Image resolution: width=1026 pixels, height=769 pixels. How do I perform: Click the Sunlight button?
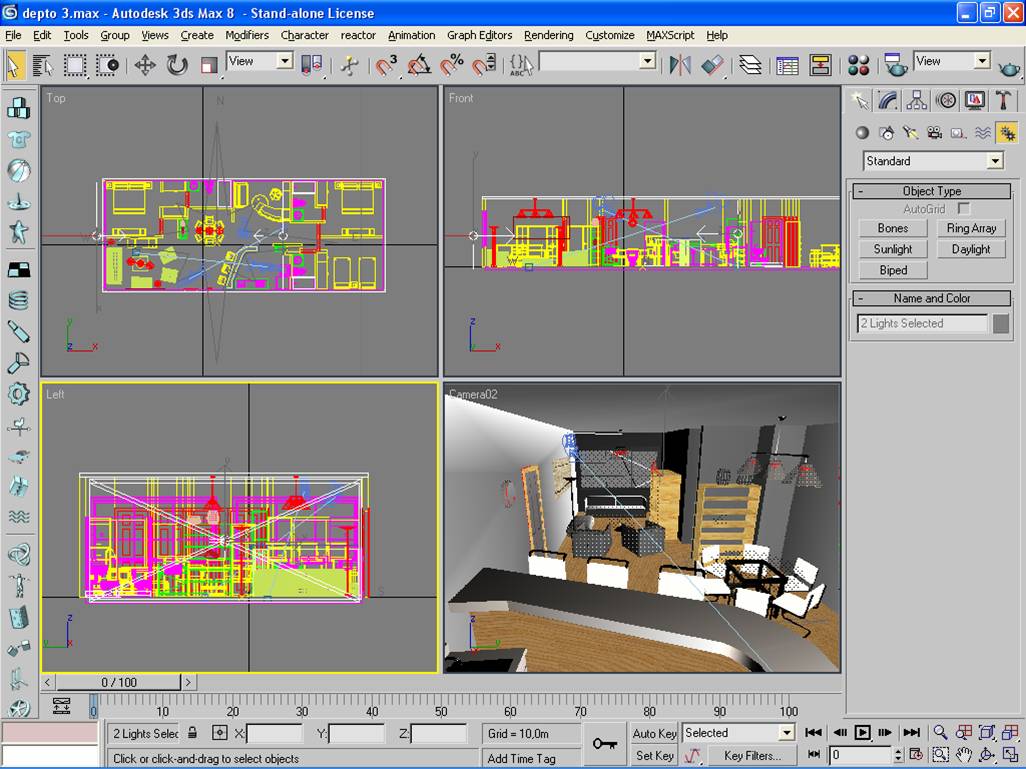tap(893, 249)
